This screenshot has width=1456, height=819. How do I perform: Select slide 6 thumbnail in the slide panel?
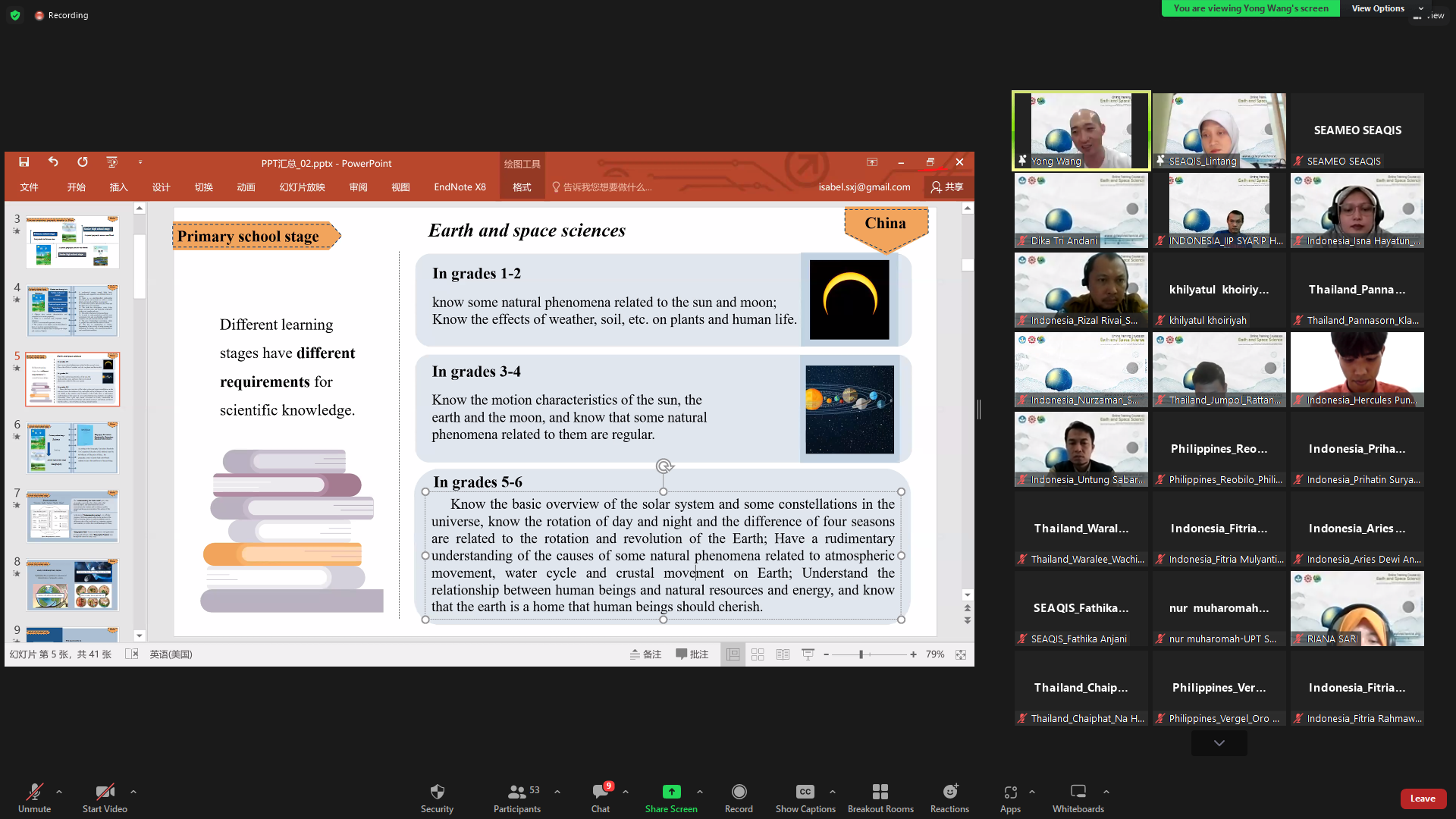pos(72,447)
